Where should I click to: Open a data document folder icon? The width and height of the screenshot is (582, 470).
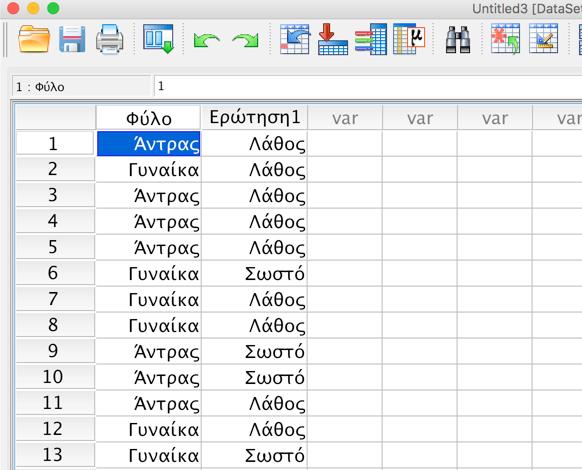coord(34,39)
